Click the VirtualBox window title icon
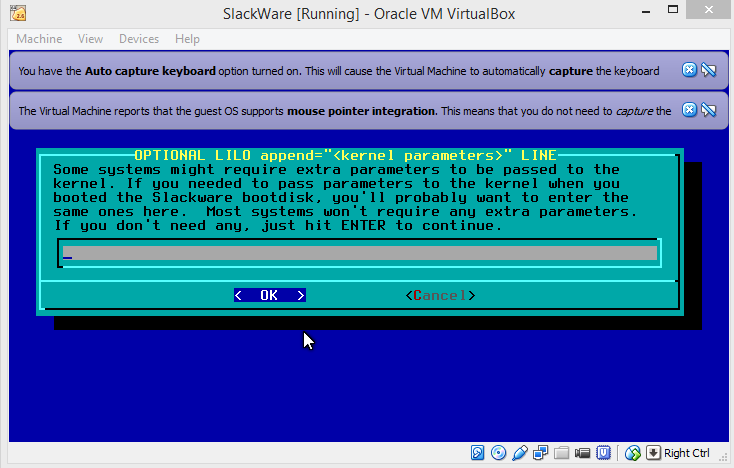This screenshot has width=734, height=468. coord(18,13)
